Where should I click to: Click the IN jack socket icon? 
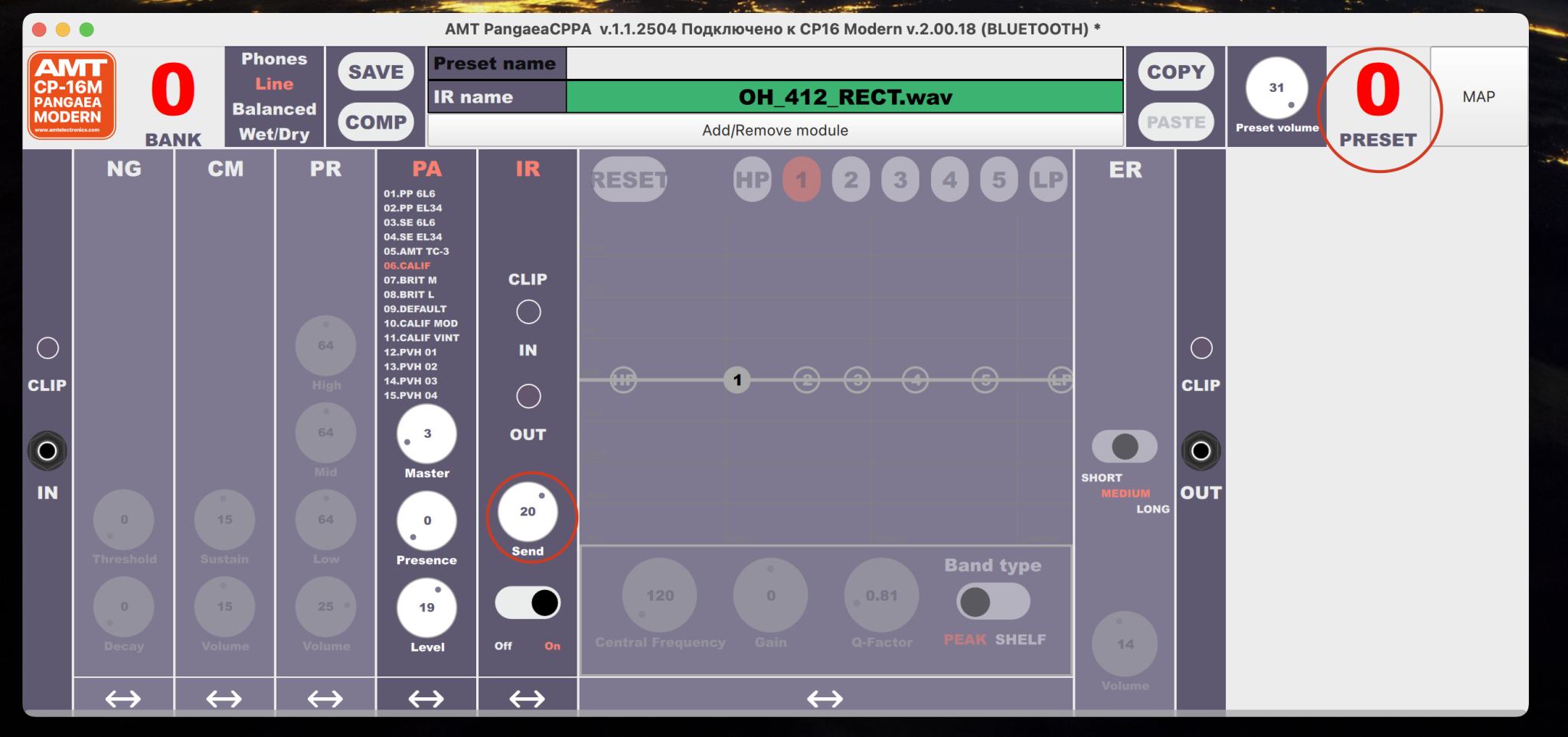click(x=47, y=451)
